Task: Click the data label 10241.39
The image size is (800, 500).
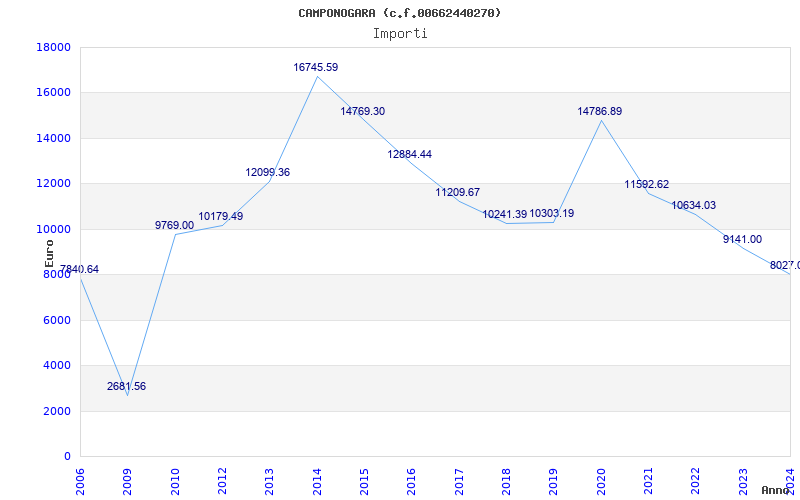Action: pos(505,214)
